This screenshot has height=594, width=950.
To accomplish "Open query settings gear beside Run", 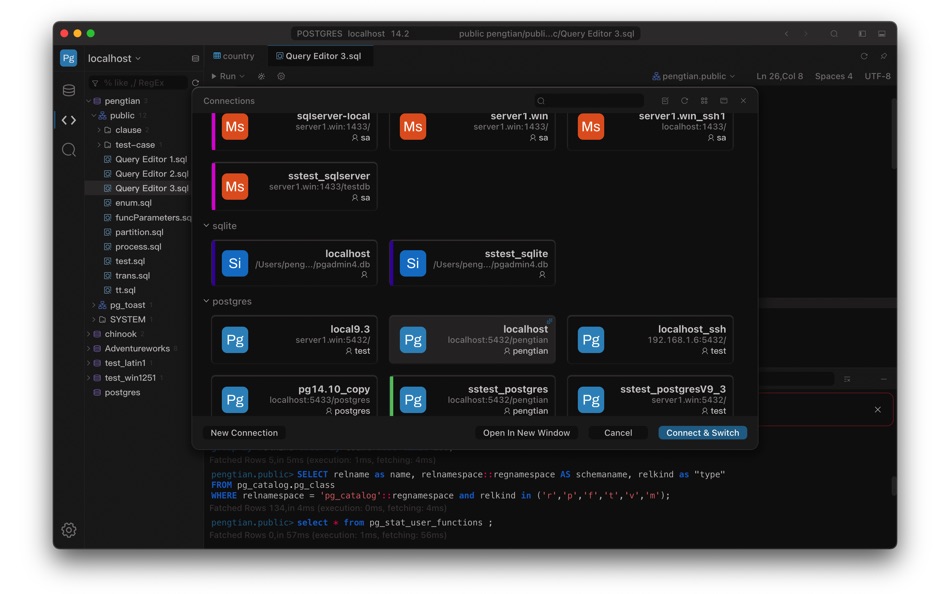I will [x=281, y=76].
